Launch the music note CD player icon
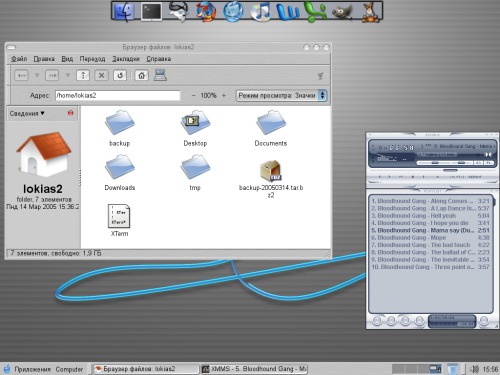The image size is (500, 375). click(260, 12)
